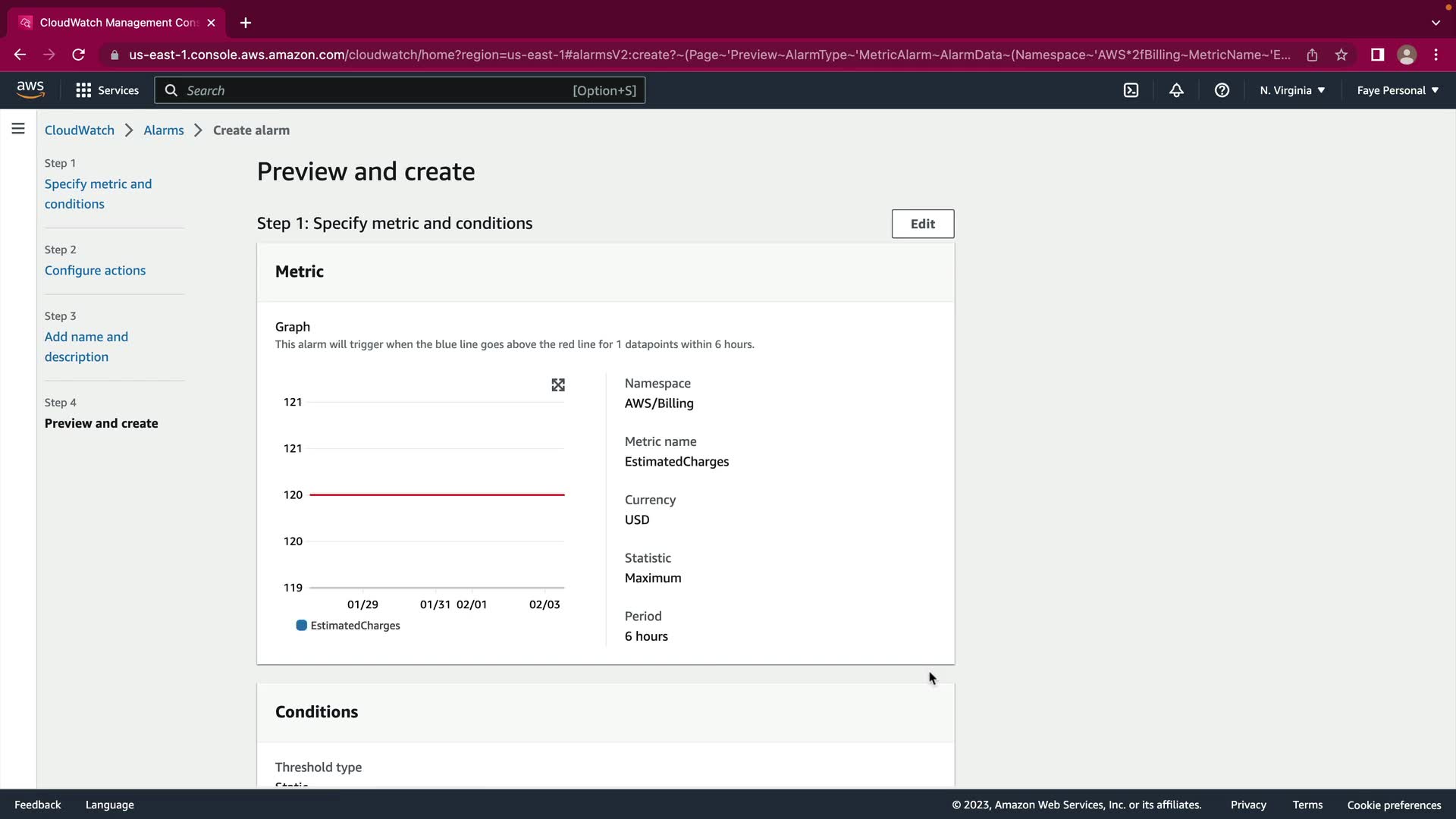Expand the Faye Personal account menu

click(x=1397, y=90)
